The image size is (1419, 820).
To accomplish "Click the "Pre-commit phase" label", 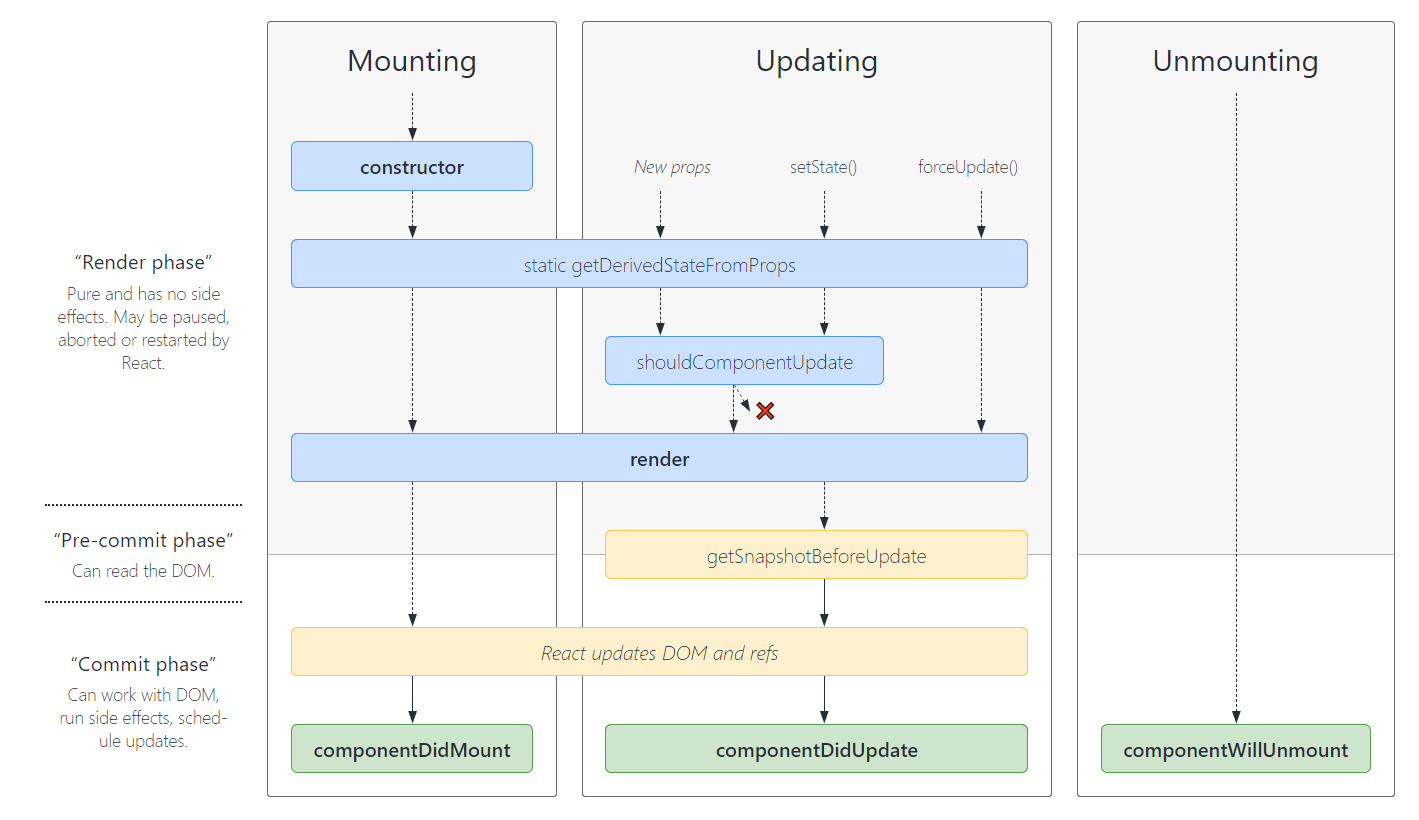I will [x=143, y=540].
